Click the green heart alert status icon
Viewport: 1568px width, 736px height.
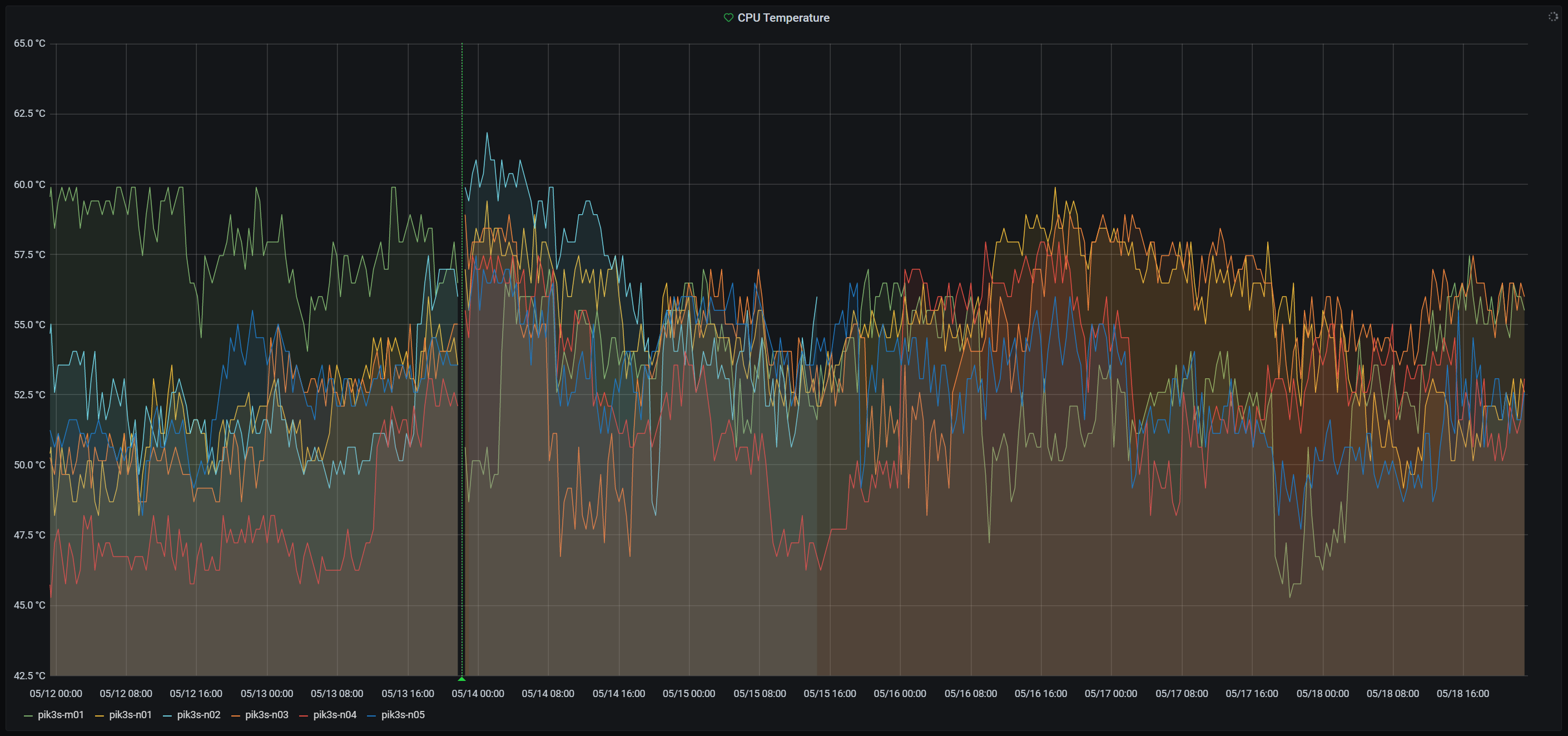[x=728, y=18]
